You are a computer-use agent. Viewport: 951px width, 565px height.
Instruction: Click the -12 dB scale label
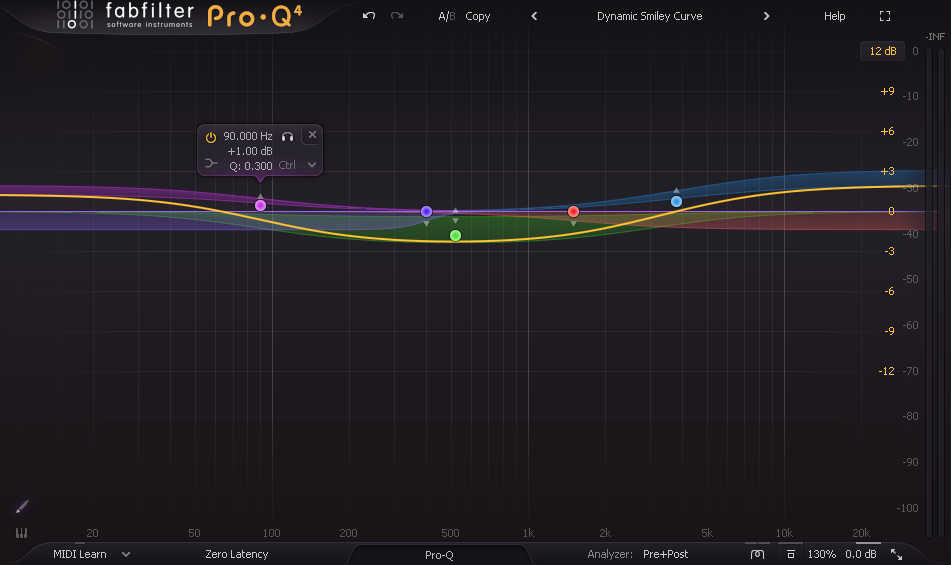(x=886, y=371)
